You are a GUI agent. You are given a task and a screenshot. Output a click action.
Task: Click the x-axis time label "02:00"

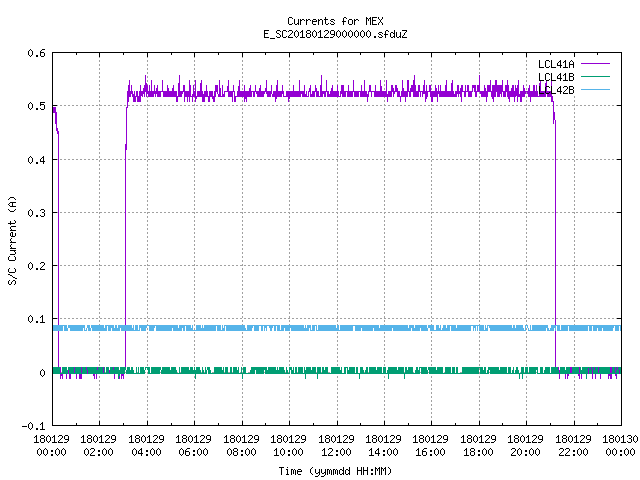pos(98,452)
